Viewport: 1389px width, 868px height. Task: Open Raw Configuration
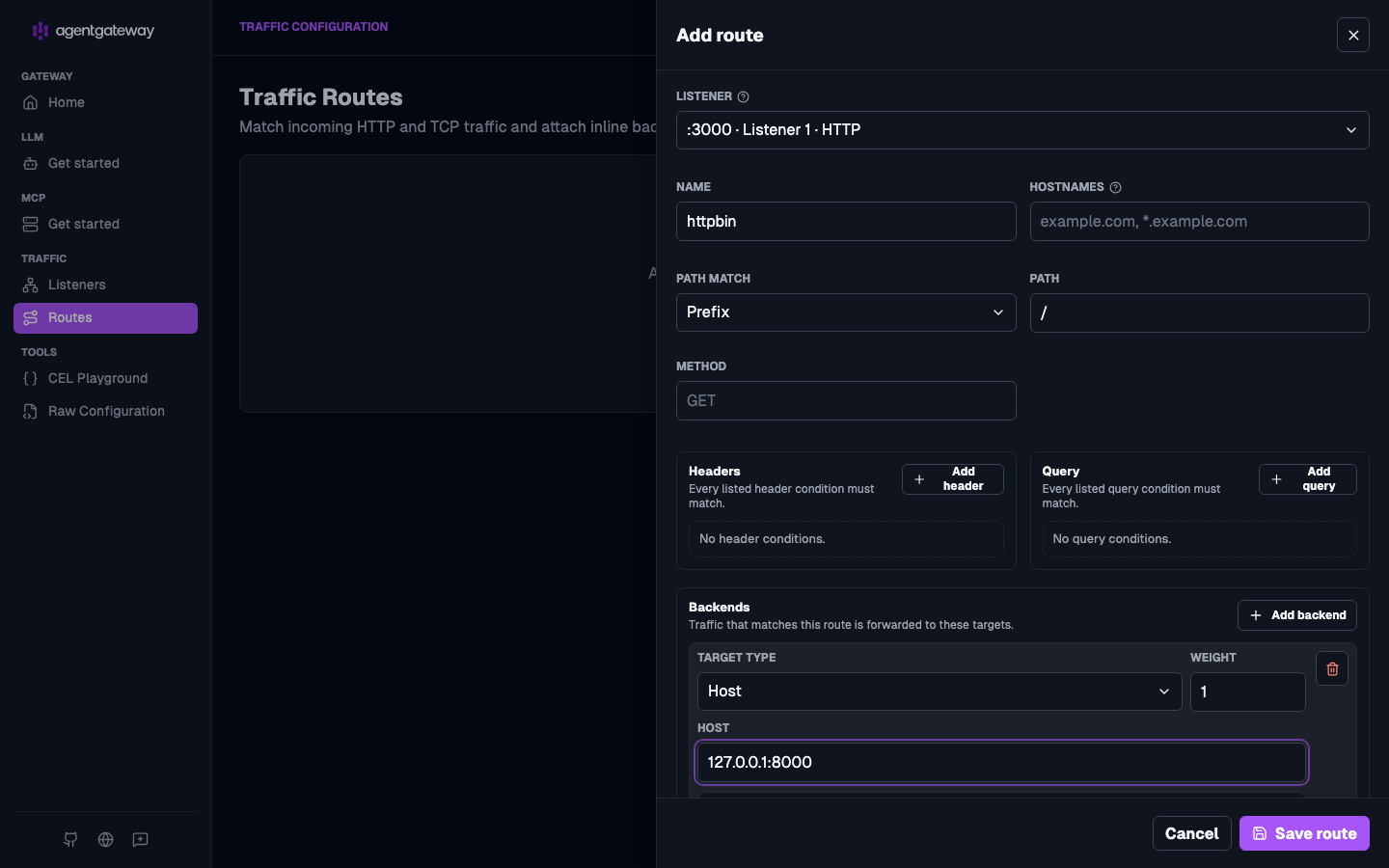(105, 411)
